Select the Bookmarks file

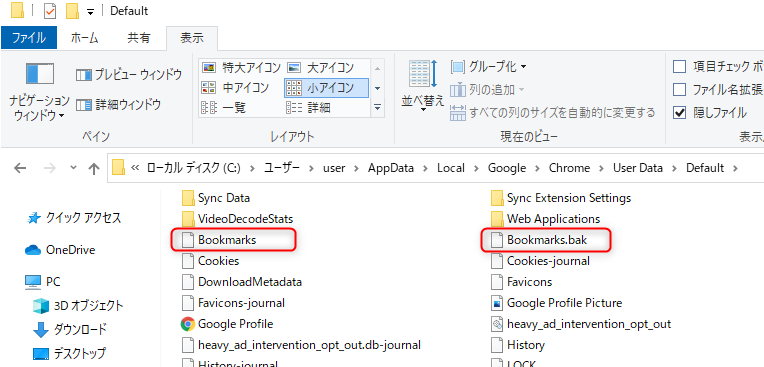coord(219,240)
